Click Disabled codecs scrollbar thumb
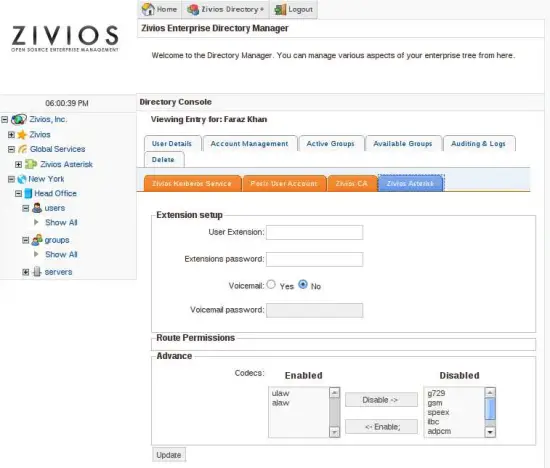The image size is (550, 468). click(490, 409)
